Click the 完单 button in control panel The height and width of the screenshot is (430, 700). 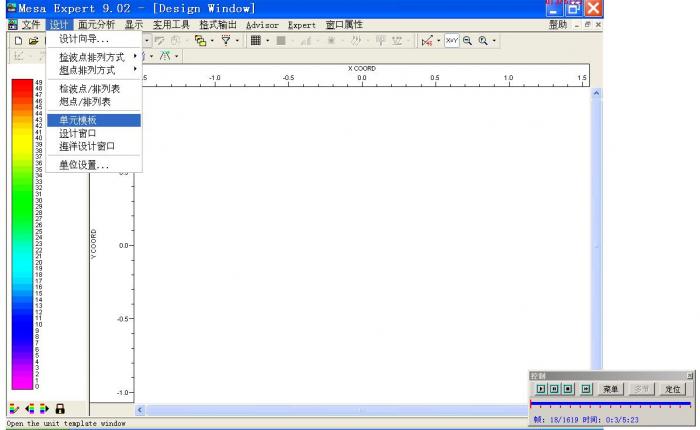coord(611,388)
